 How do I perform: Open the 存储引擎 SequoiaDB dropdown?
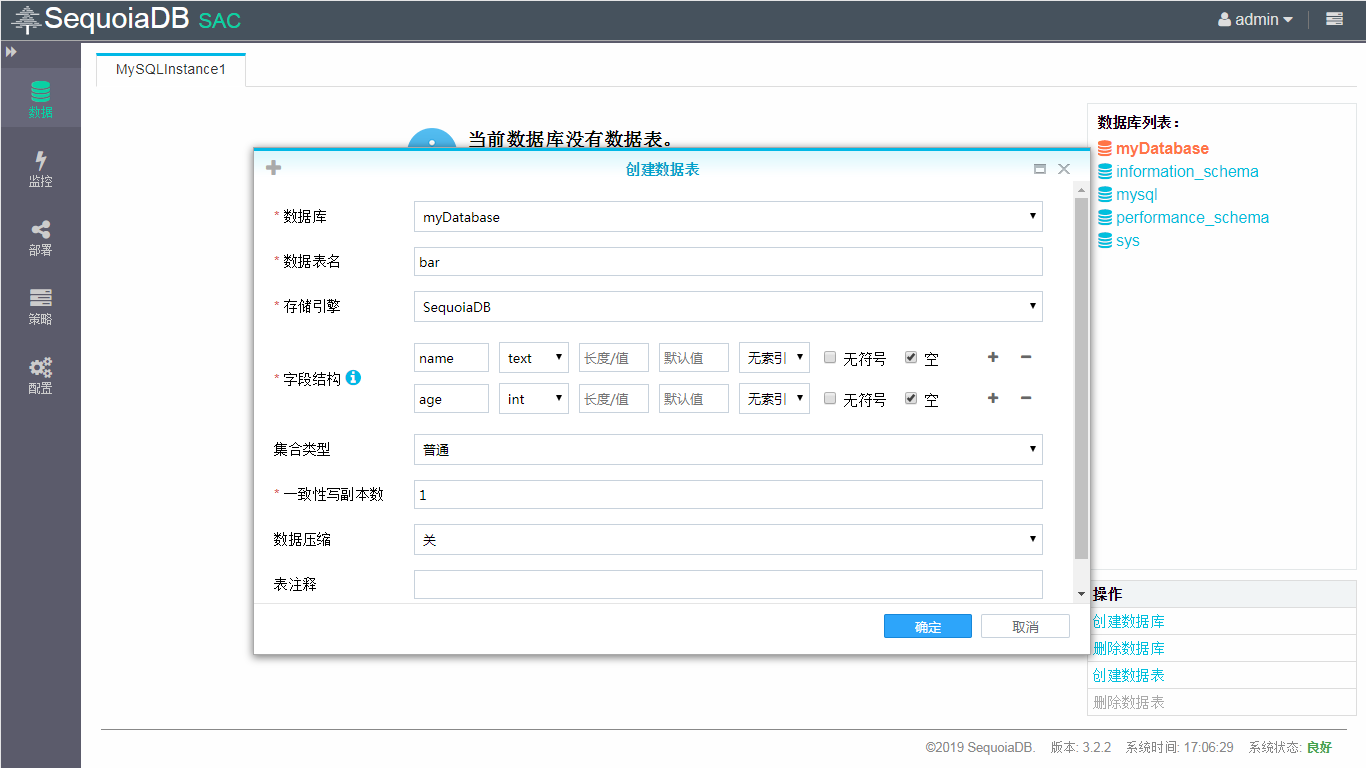coord(727,307)
